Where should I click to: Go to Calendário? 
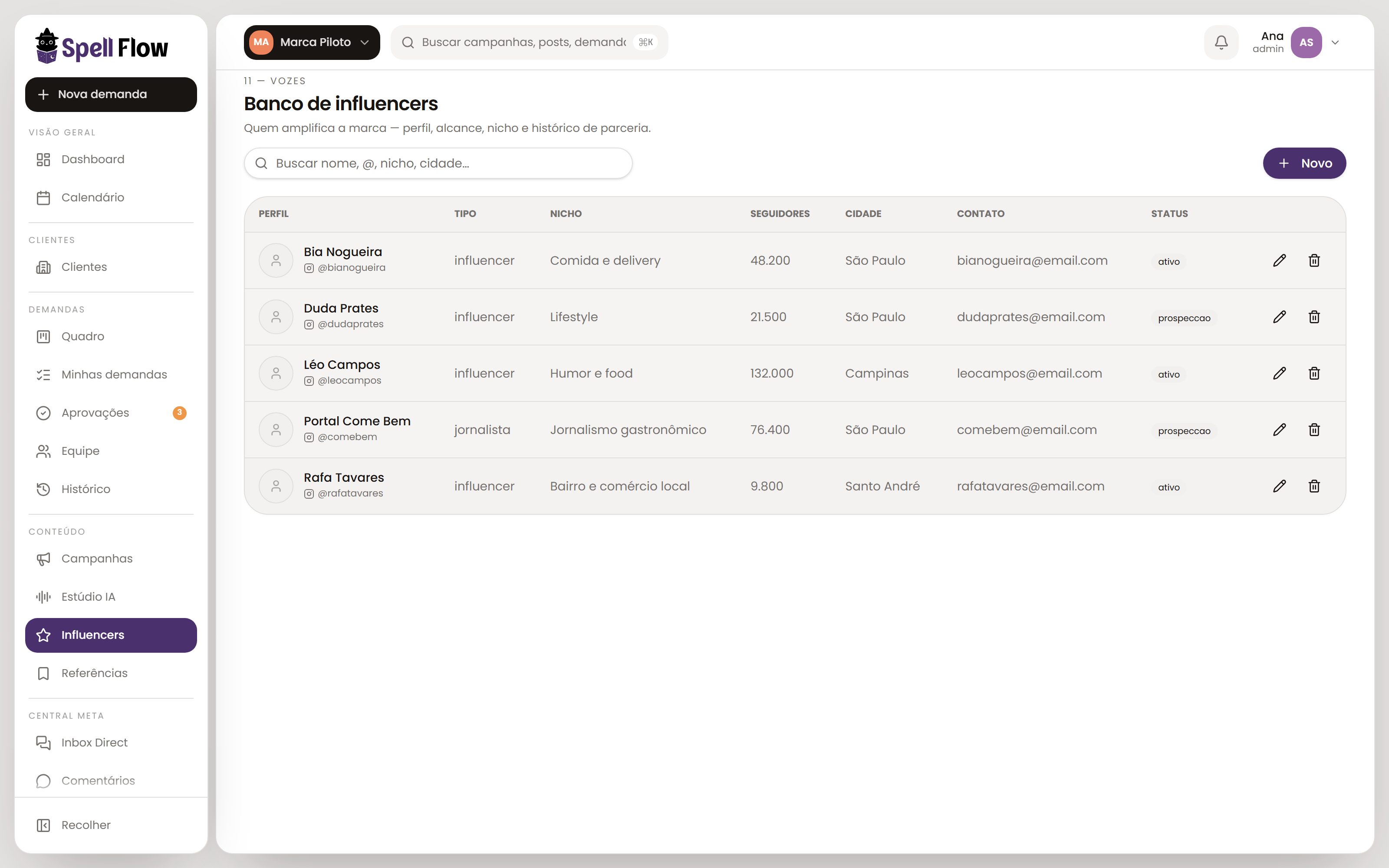point(111,197)
